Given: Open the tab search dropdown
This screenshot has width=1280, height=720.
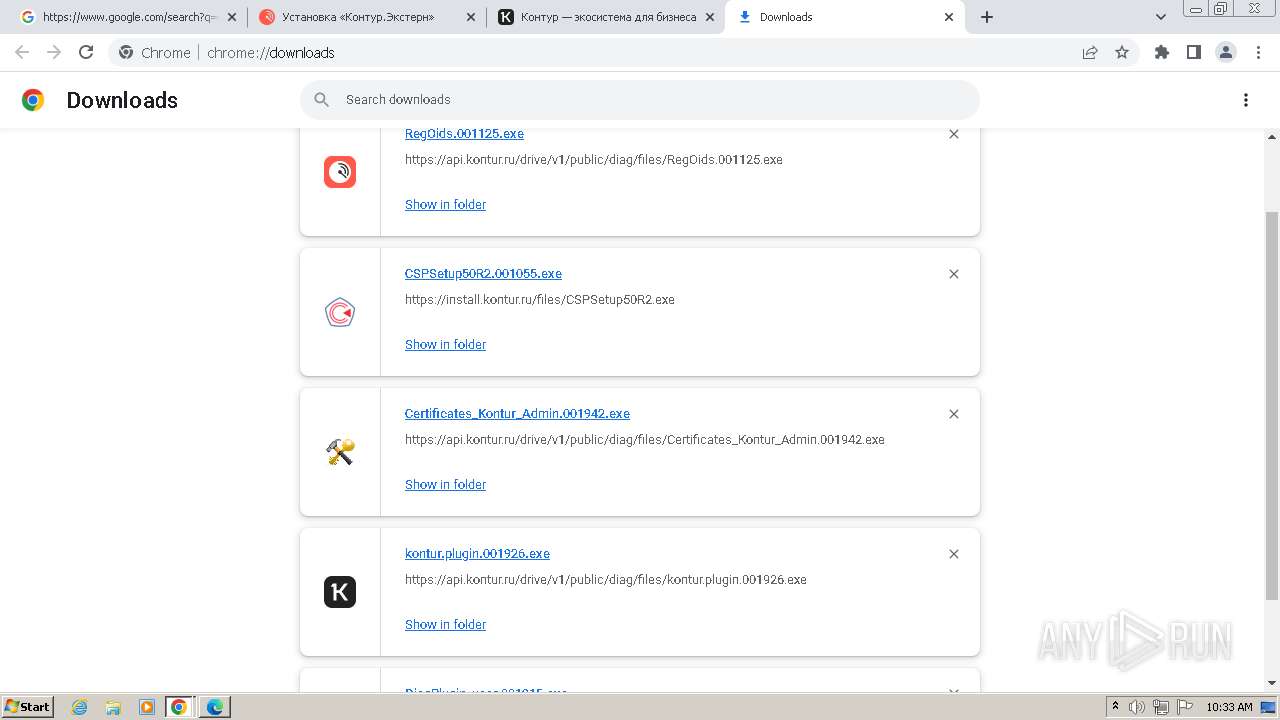Looking at the screenshot, I should coord(1161,17).
